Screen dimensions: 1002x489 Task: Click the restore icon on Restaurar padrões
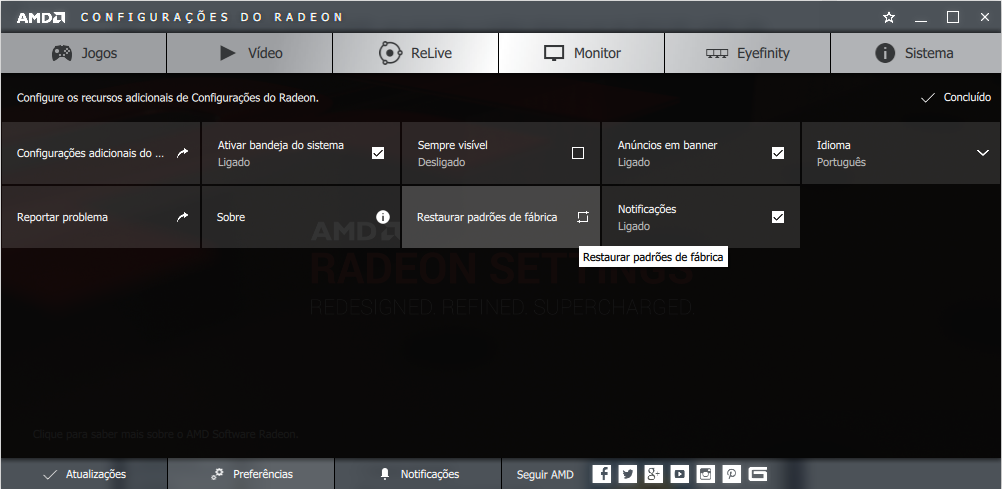[582, 217]
